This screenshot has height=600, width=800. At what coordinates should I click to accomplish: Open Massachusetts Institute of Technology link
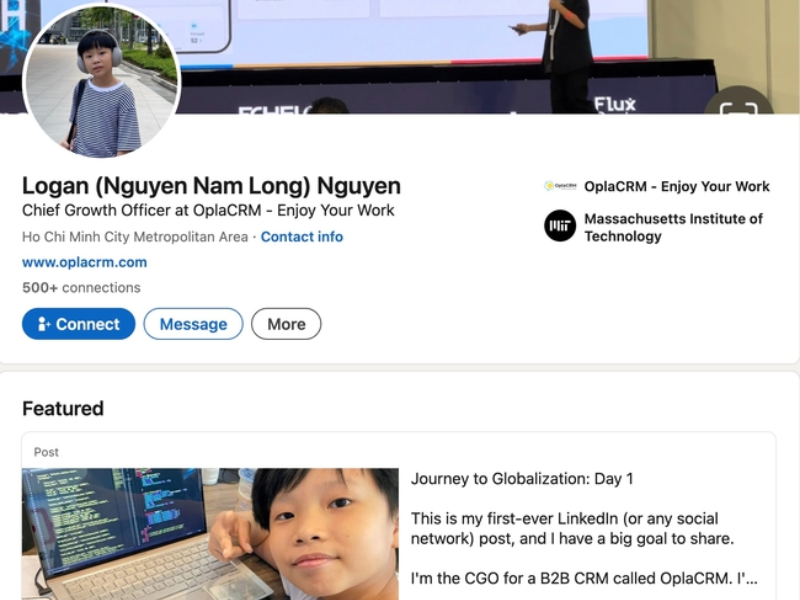click(x=673, y=228)
